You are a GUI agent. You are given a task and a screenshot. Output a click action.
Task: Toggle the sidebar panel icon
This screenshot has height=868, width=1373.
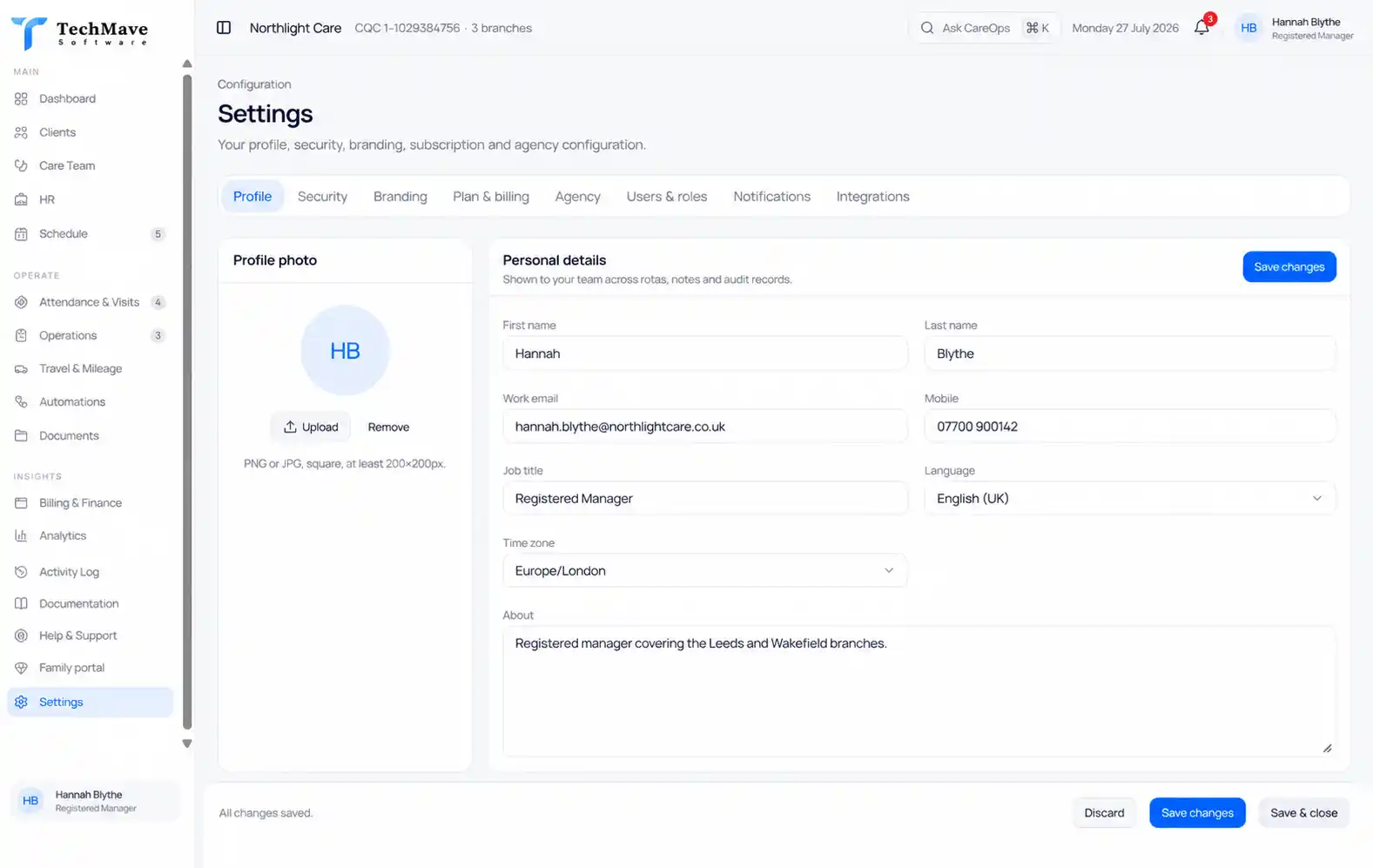click(224, 28)
